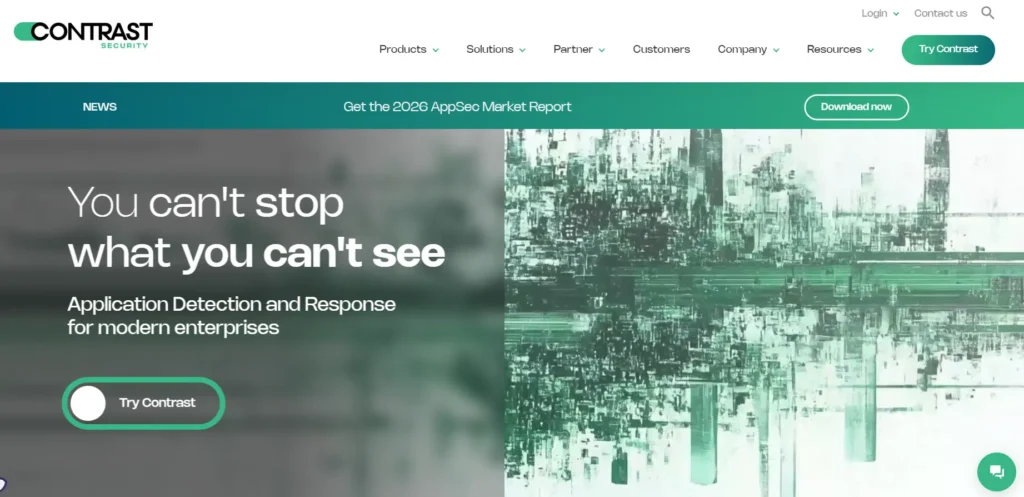Click the NEWS banner label

click(100, 107)
